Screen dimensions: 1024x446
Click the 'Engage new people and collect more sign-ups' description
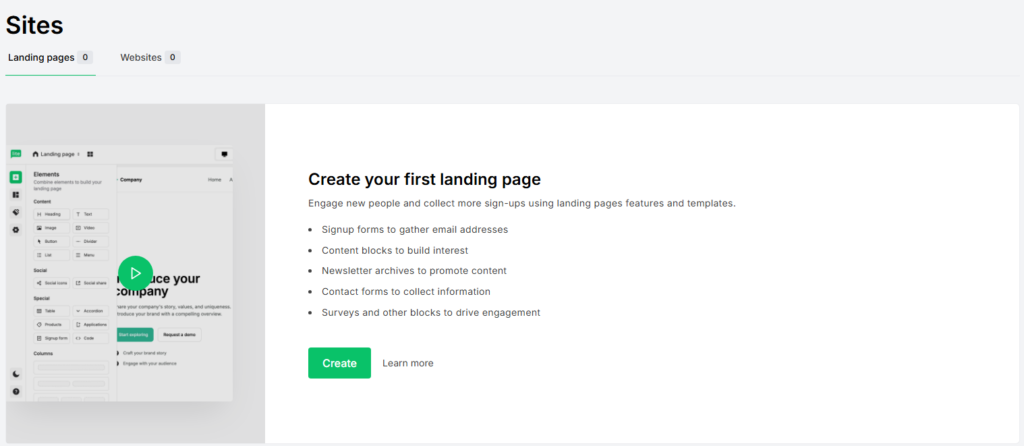[x=522, y=203]
